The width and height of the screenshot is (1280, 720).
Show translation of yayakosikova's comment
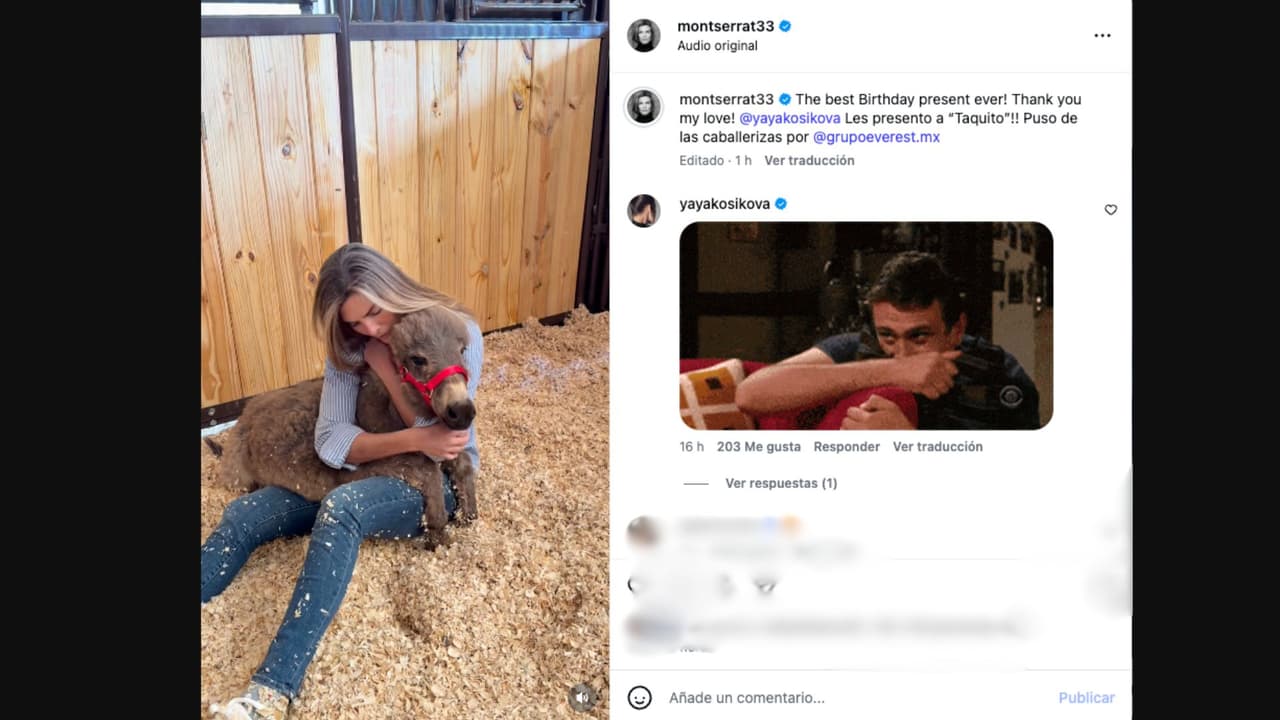(x=938, y=446)
